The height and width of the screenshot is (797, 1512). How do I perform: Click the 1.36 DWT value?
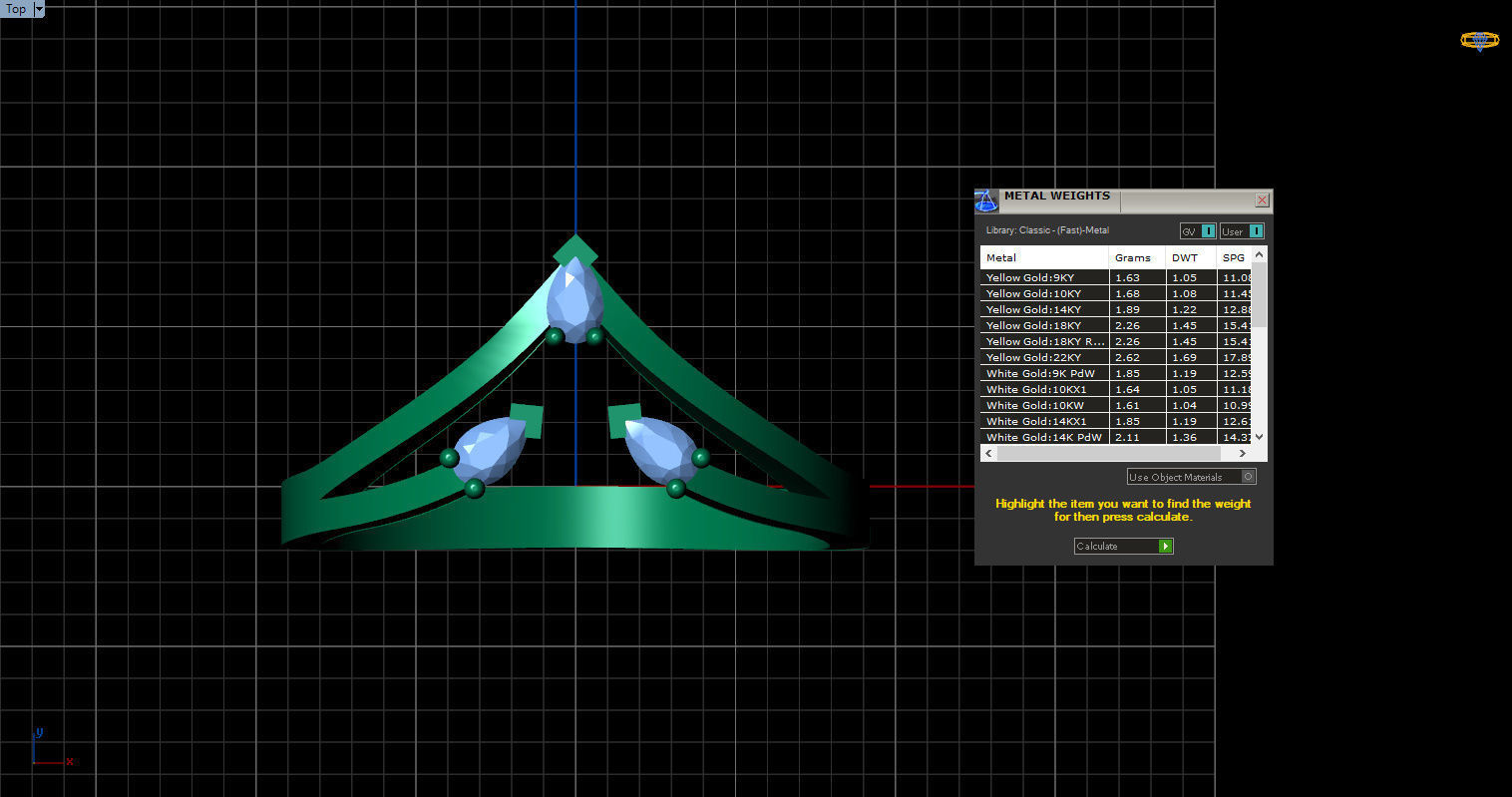(x=1184, y=437)
